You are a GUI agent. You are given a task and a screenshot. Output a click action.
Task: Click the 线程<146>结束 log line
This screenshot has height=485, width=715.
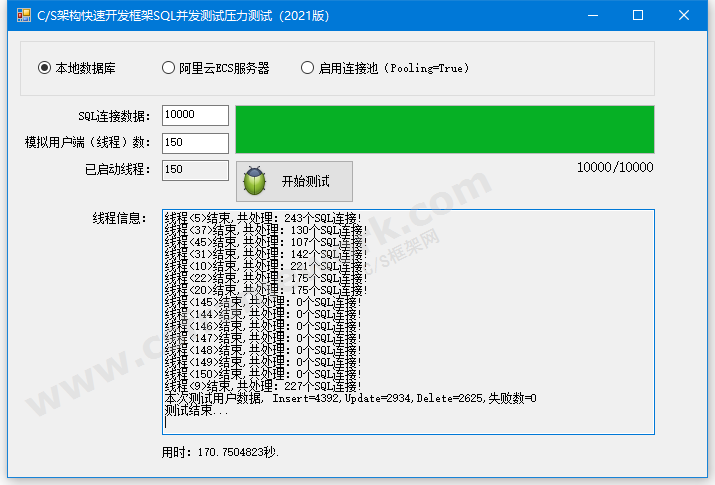point(263,326)
